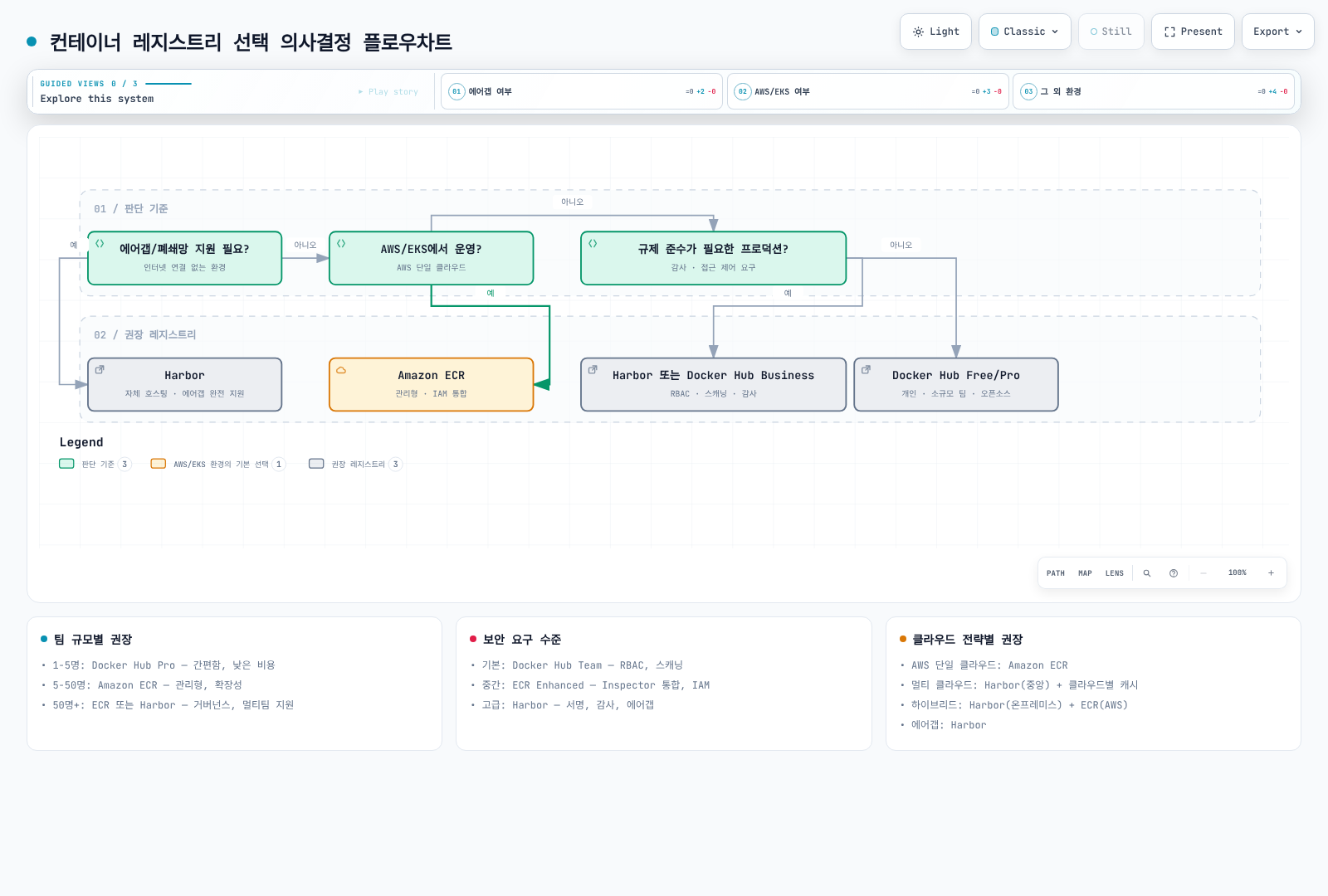The height and width of the screenshot is (896, 1328).
Task: Open help with the question mark icon
Action: (1174, 573)
